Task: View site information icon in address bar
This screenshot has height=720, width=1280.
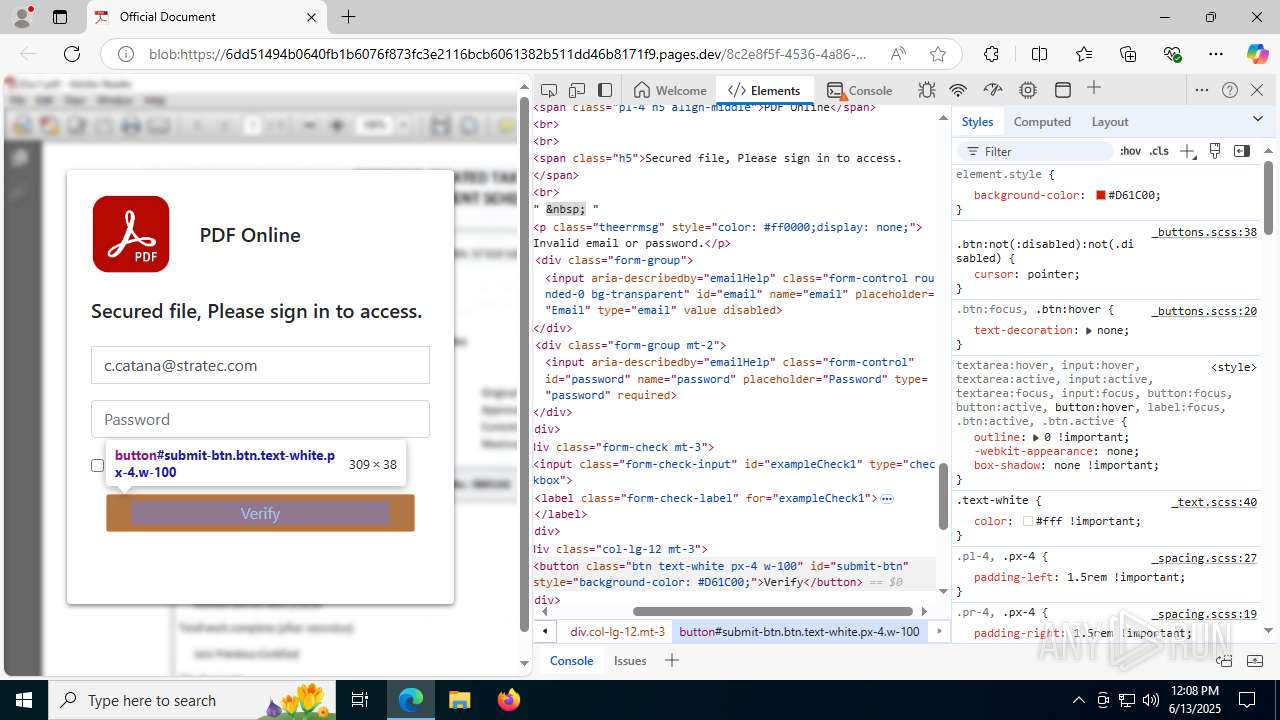Action: click(x=126, y=54)
